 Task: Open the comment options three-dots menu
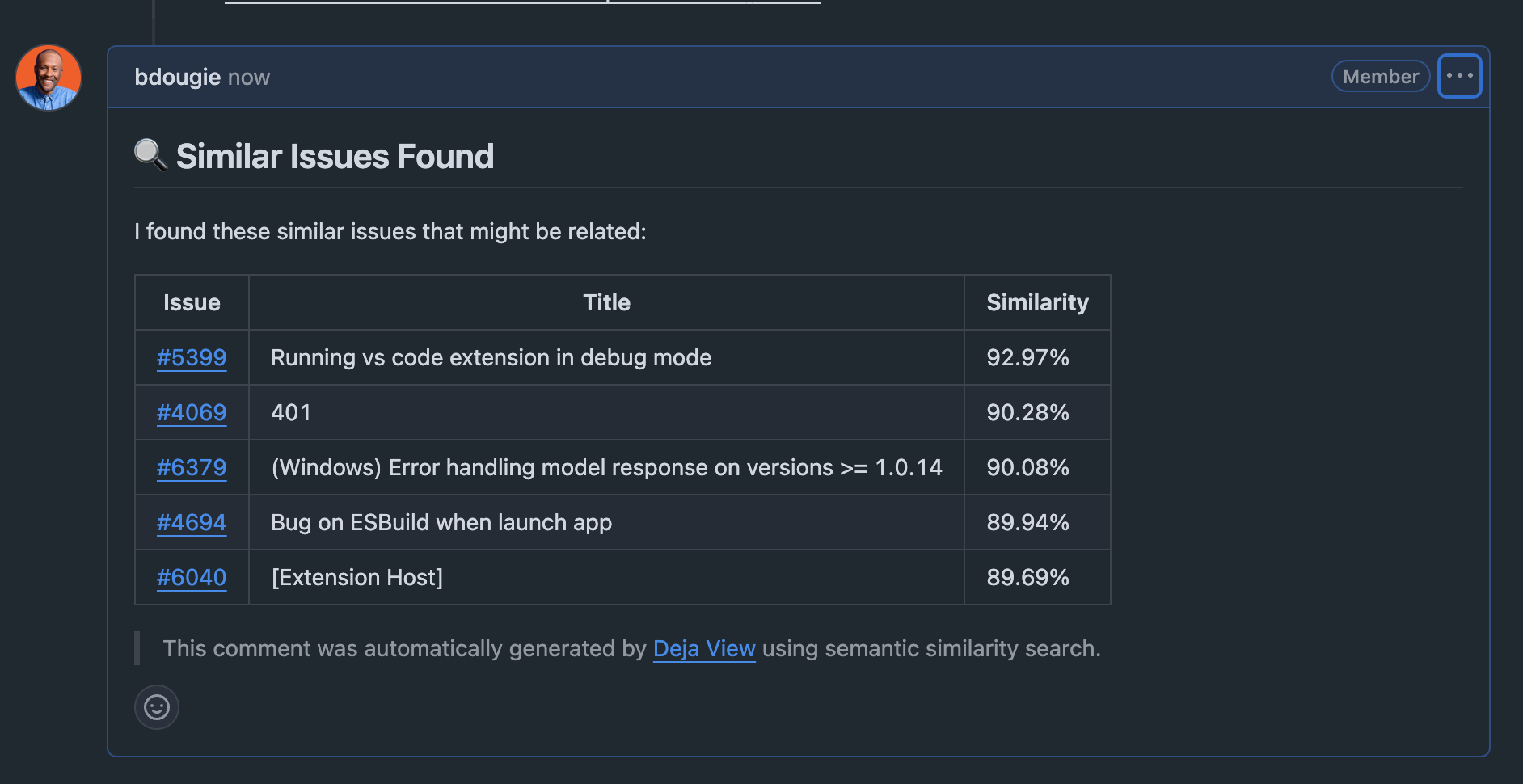click(x=1459, y=76)
